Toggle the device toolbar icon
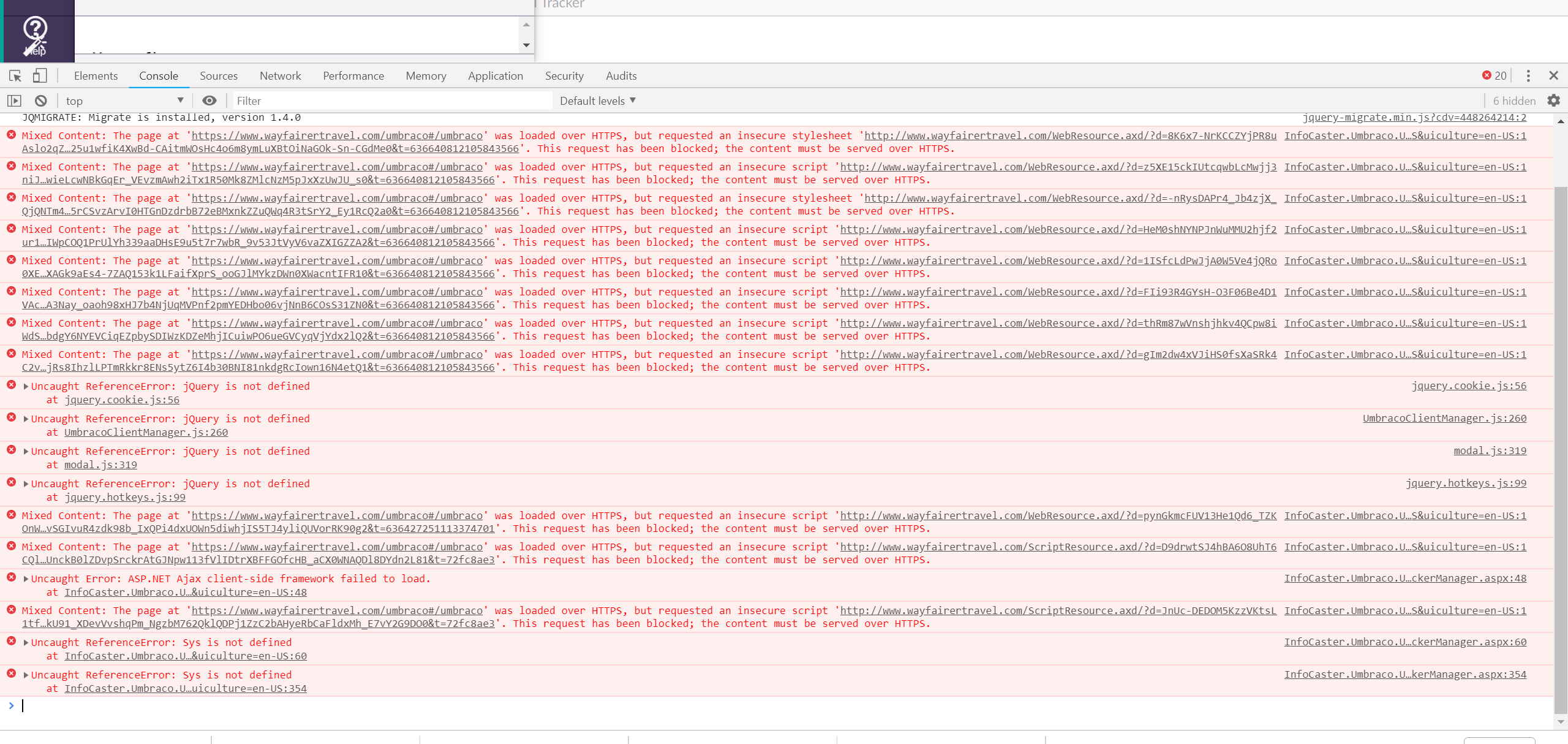Viewport: 1568px width, 744px height. point(40,75)
